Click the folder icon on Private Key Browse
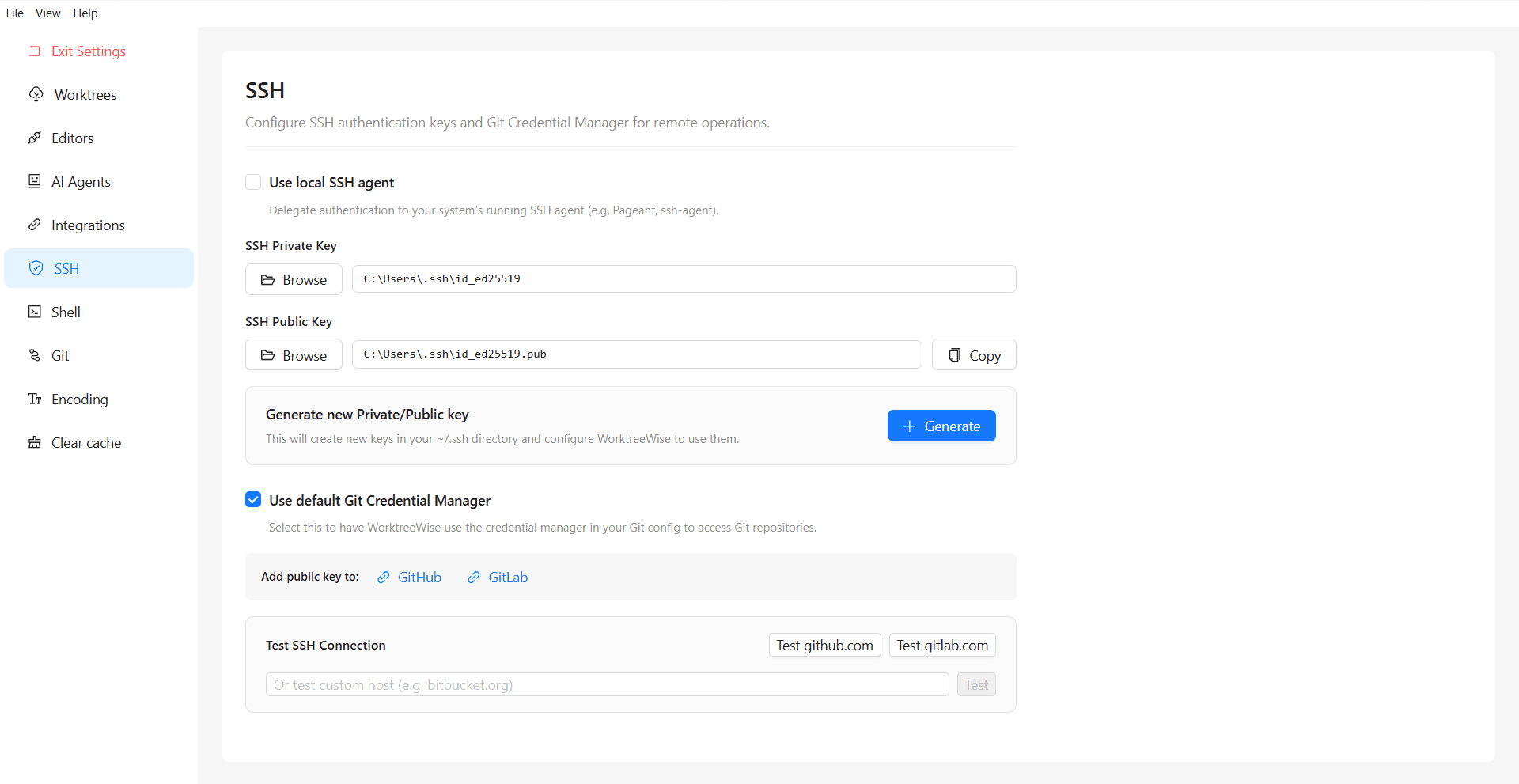 pos(268,280)
